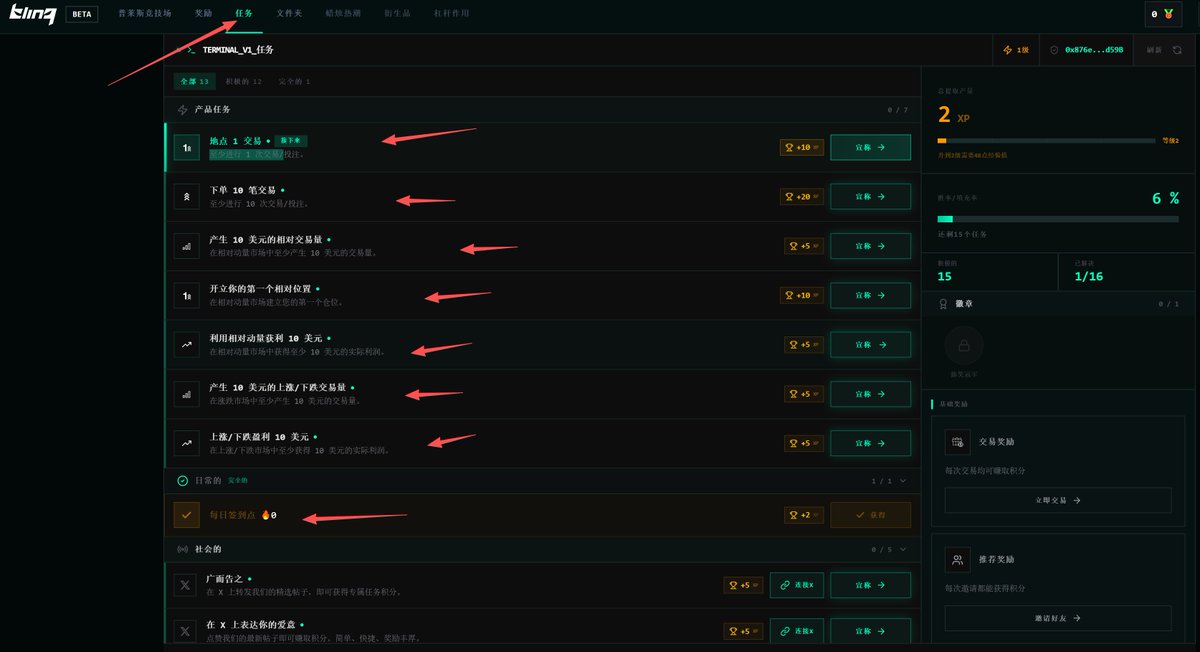
Task: Click the +2 trophy badge on 每日签到点
Action: [x=804, y=515]
